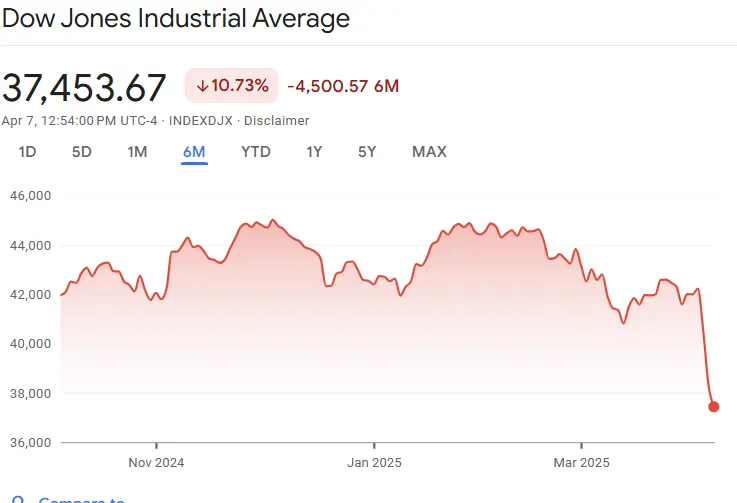View the 5Y chart range
Viewport: 737px width, 503px height.
tap(367, 152)
